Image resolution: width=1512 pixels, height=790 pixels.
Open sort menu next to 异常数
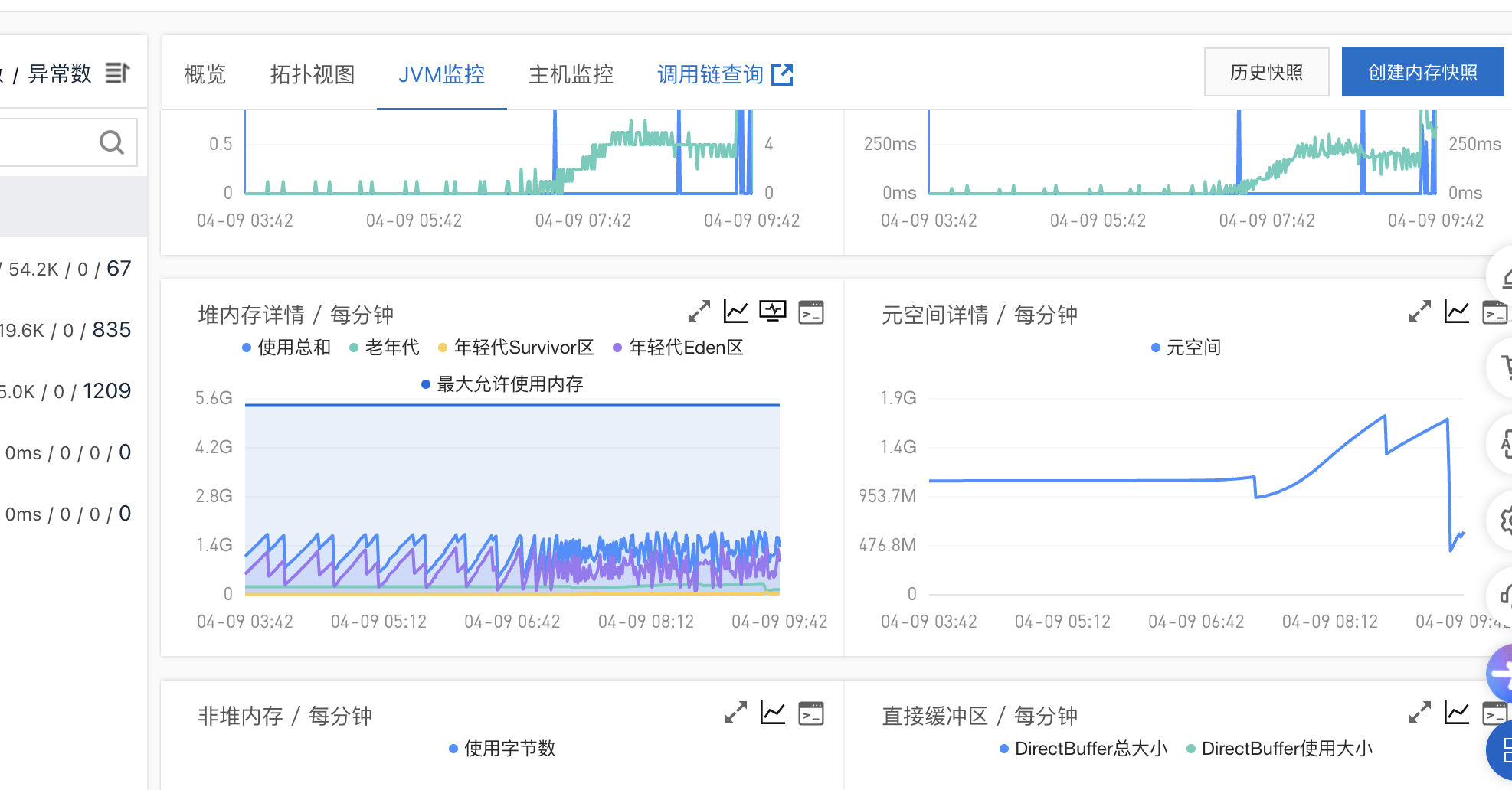click(117, 73)
